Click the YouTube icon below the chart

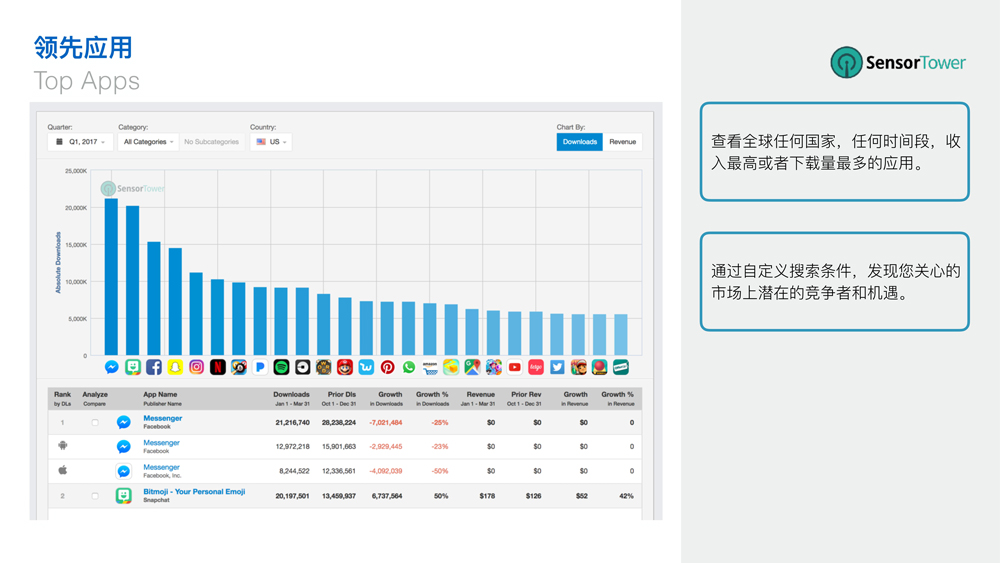coord(515,368)
